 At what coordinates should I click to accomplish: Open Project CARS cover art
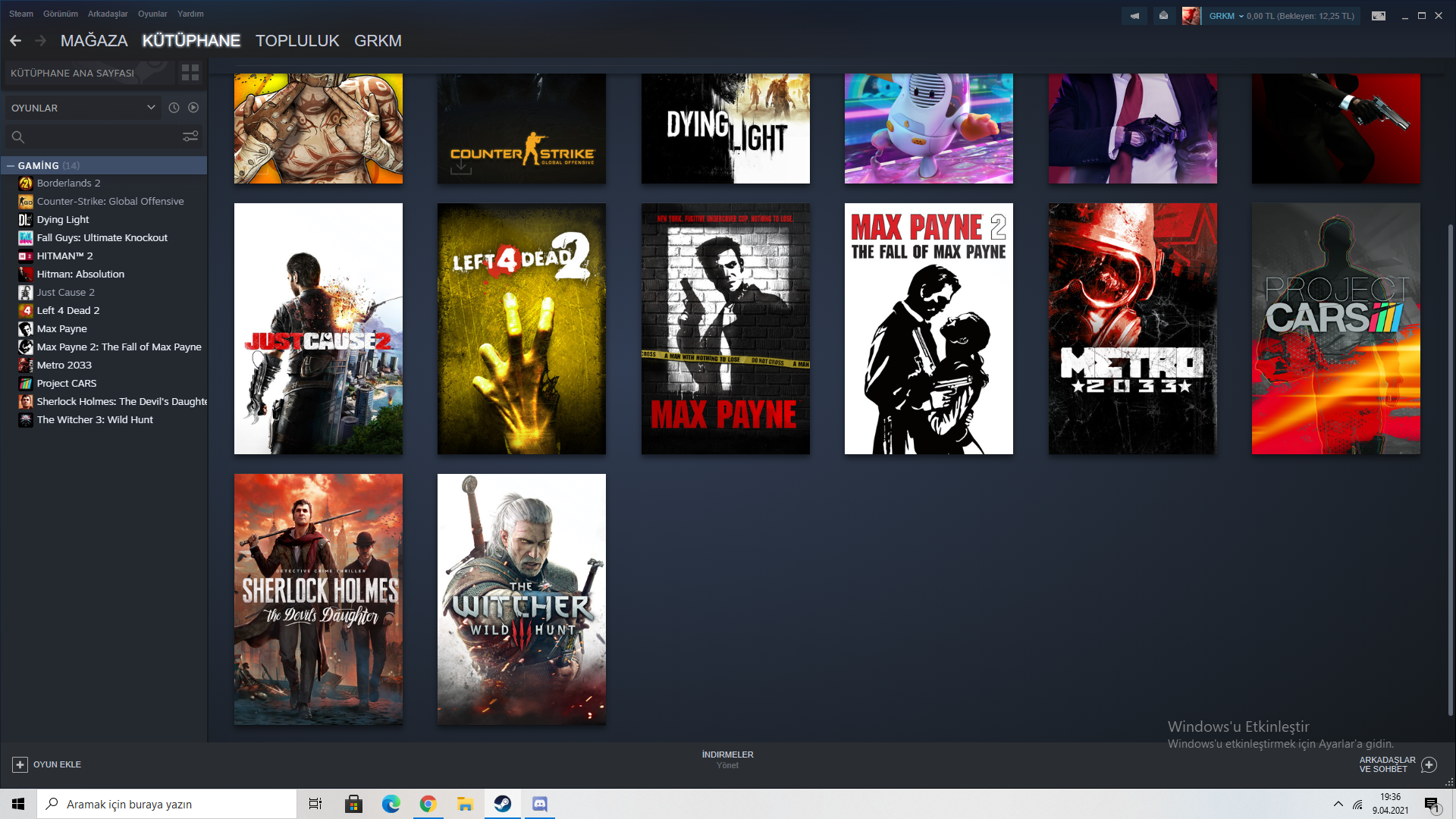pyautogui.click(x=1336, y=328)
